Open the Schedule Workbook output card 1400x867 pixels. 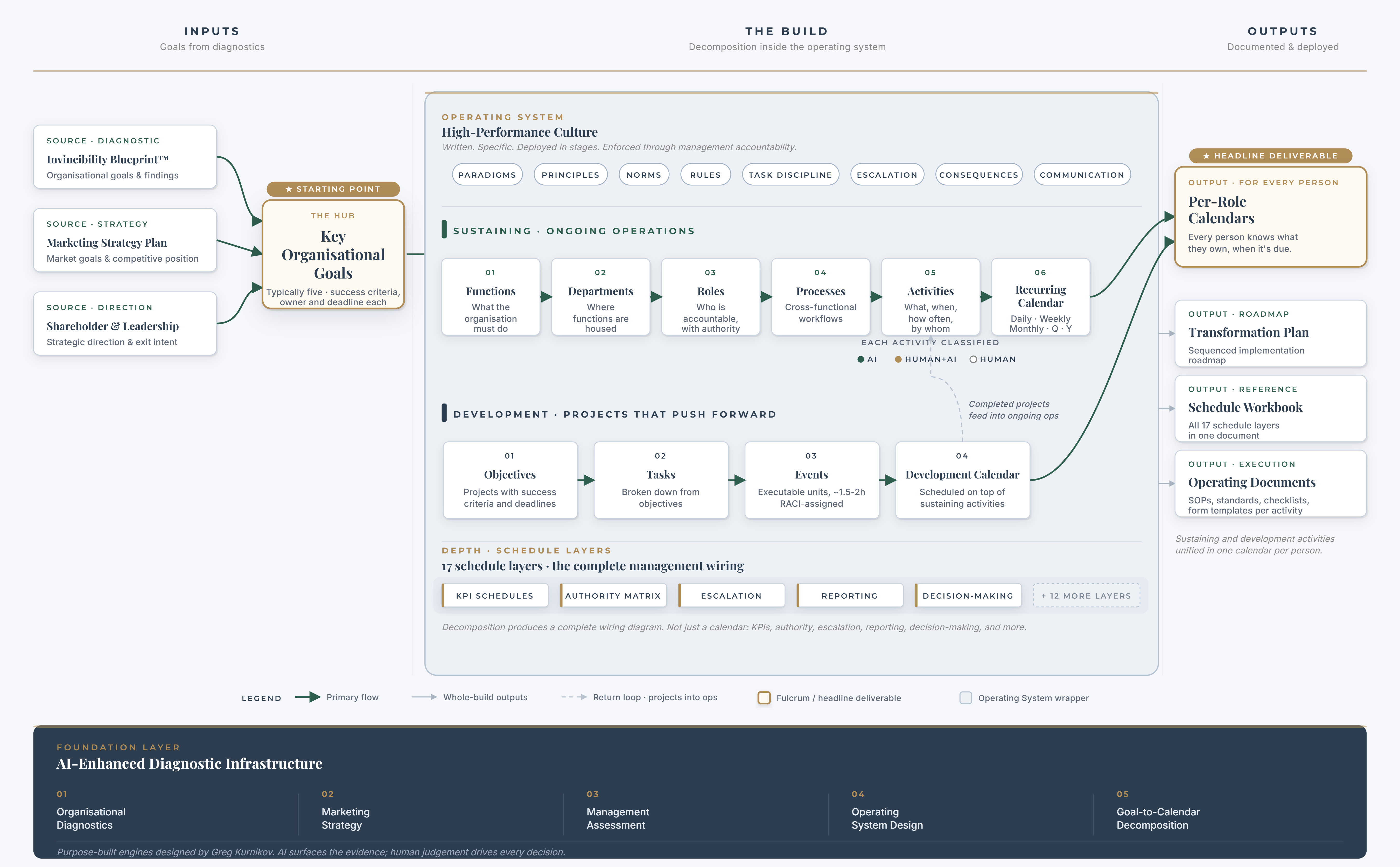click(1270, 409)
